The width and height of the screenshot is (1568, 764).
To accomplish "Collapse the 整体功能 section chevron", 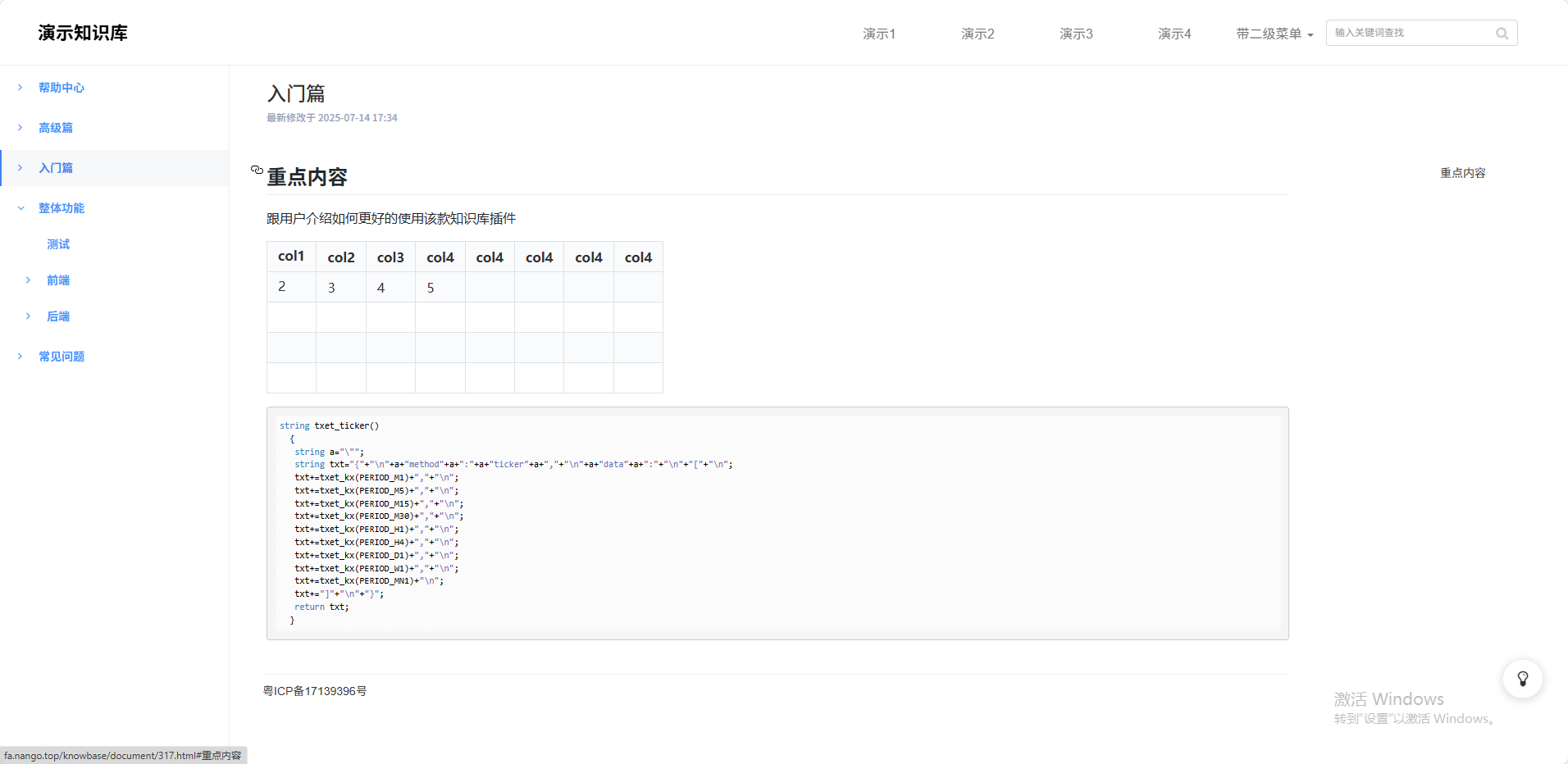I will tap(21, 208).
